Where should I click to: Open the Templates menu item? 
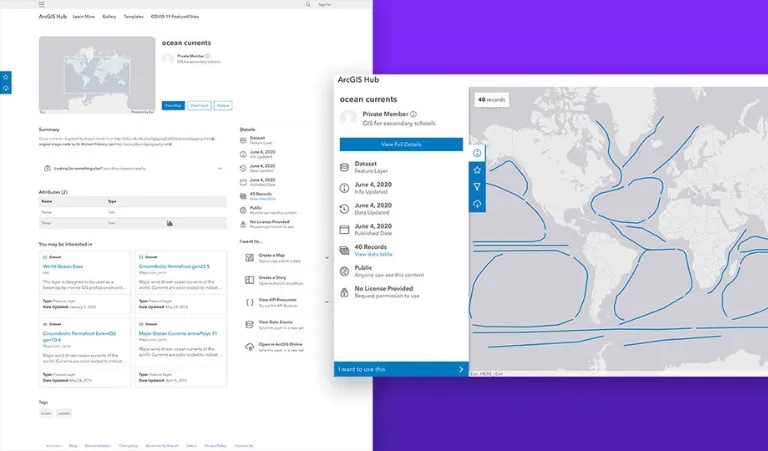pos(134,17)
